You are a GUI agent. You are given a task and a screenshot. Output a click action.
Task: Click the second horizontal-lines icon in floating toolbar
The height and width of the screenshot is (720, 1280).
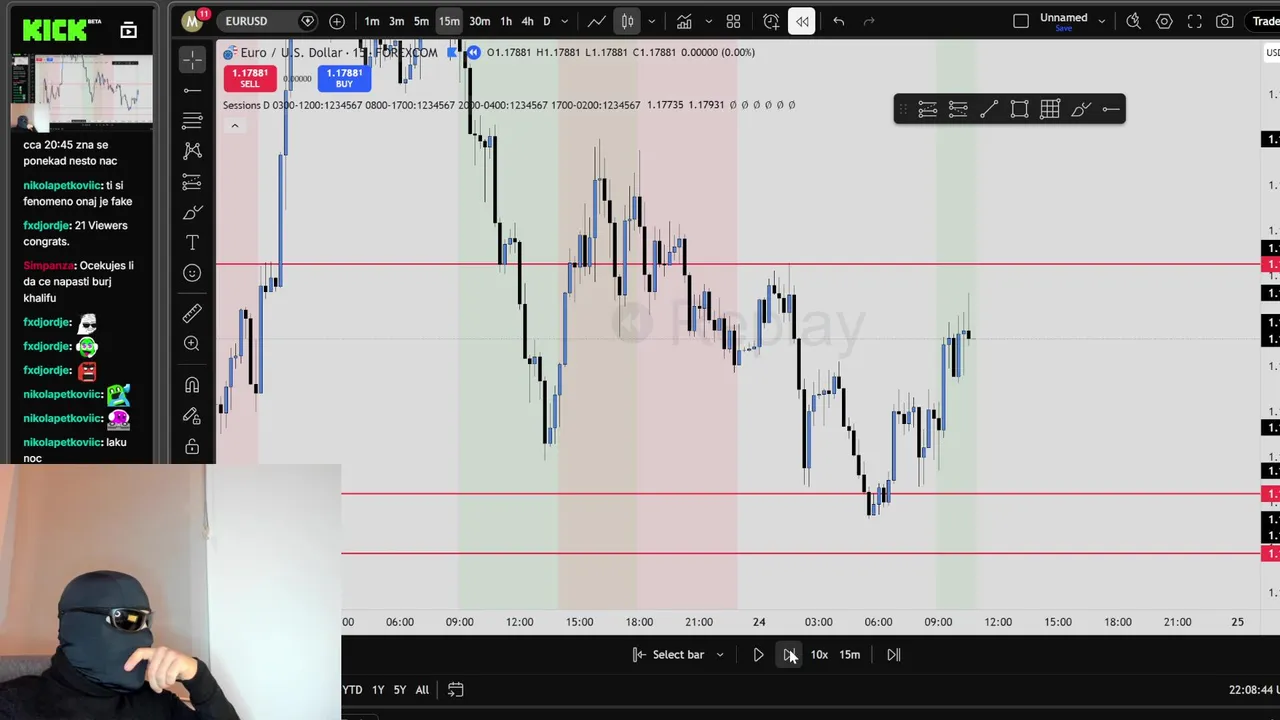(x=958, y=110)
